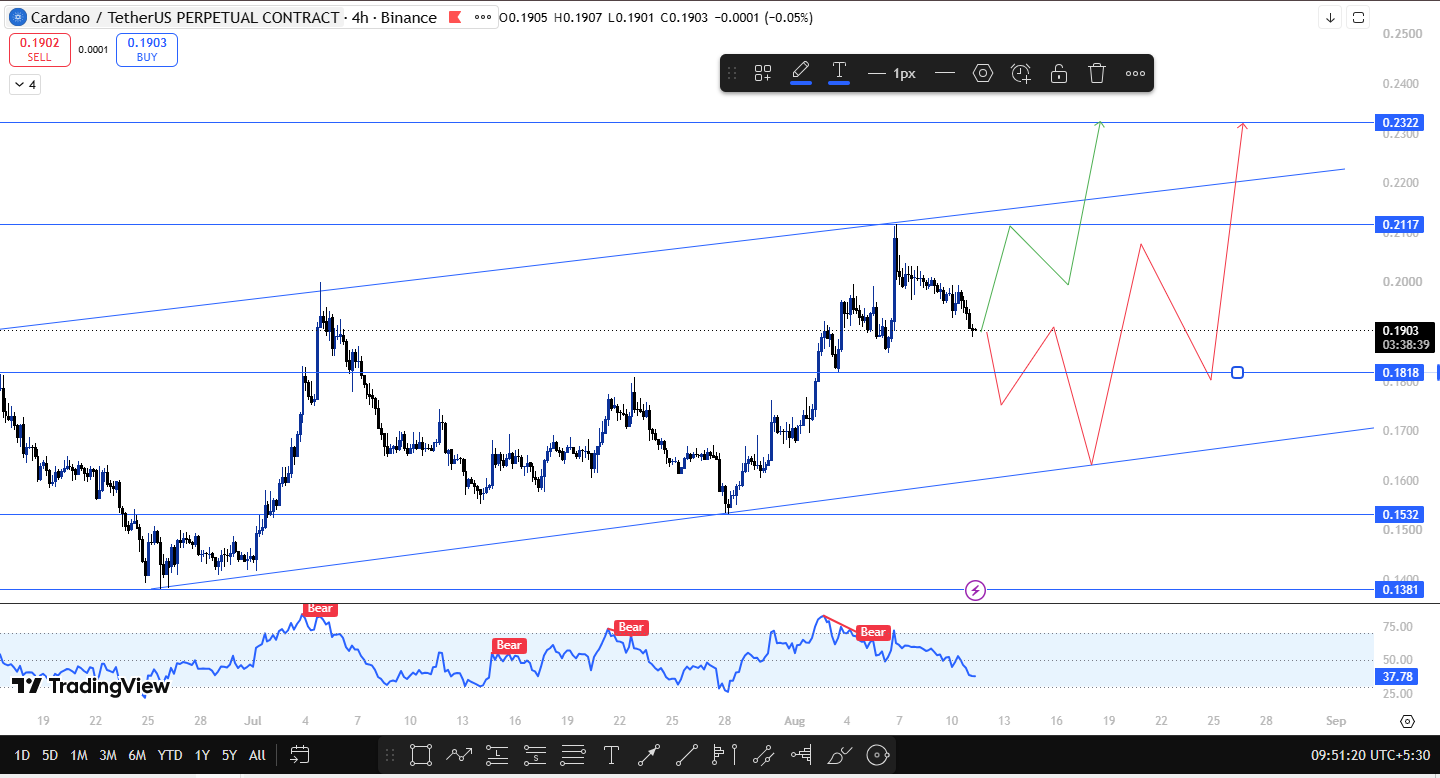This screenshot has height=778, width=1440.
Task: Select the Parallel Channel tool
Action: tap(763, 755)
